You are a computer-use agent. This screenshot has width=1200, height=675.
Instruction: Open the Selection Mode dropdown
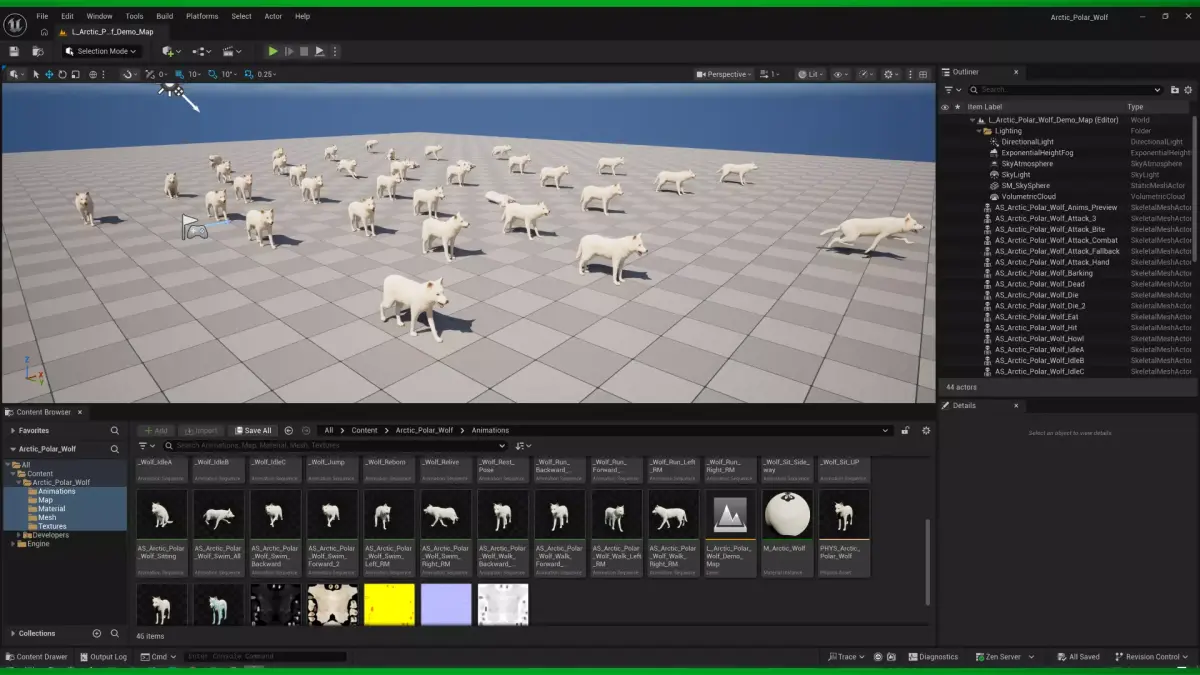(101, 51)
